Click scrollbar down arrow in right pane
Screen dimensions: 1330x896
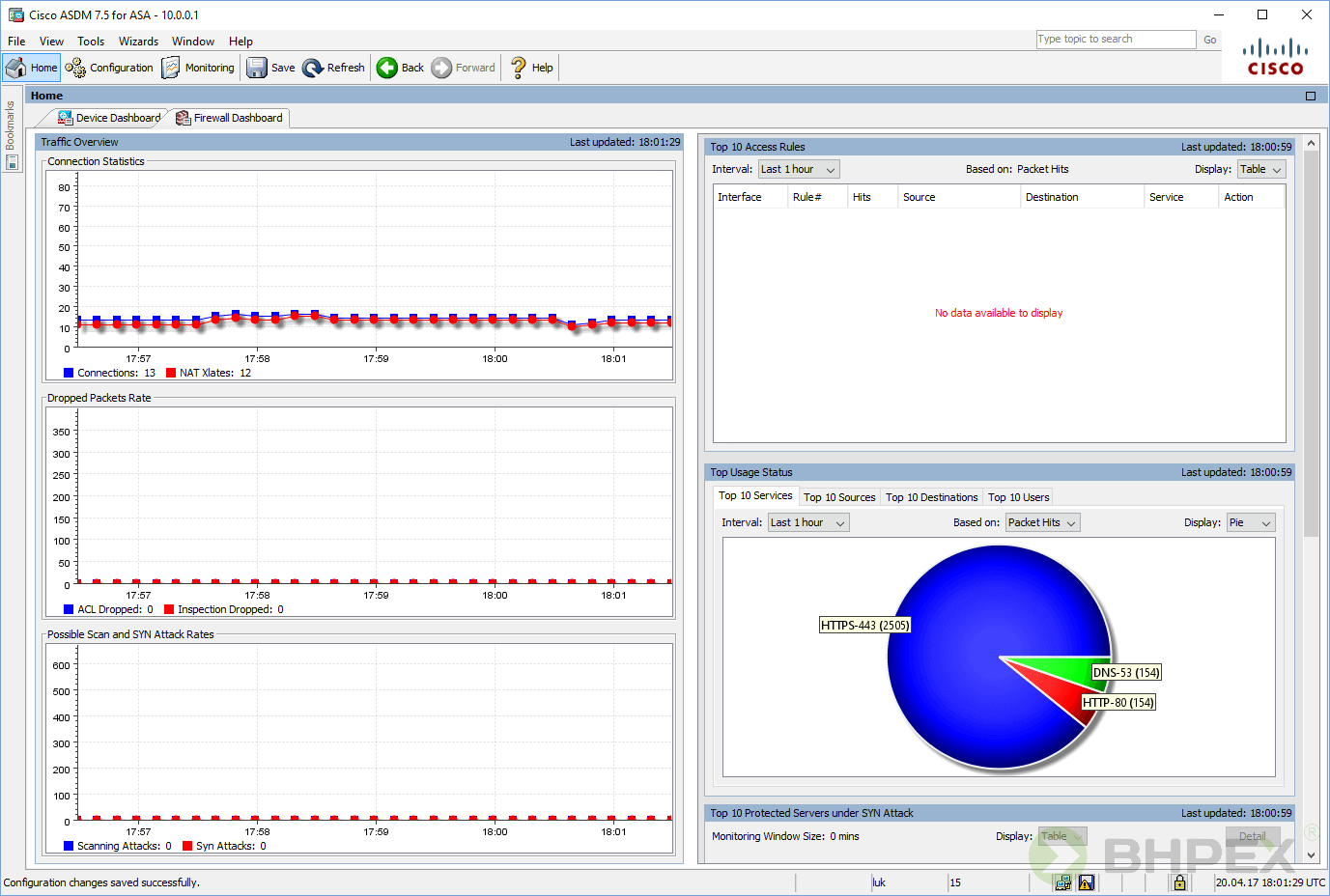pos(1311,855)
